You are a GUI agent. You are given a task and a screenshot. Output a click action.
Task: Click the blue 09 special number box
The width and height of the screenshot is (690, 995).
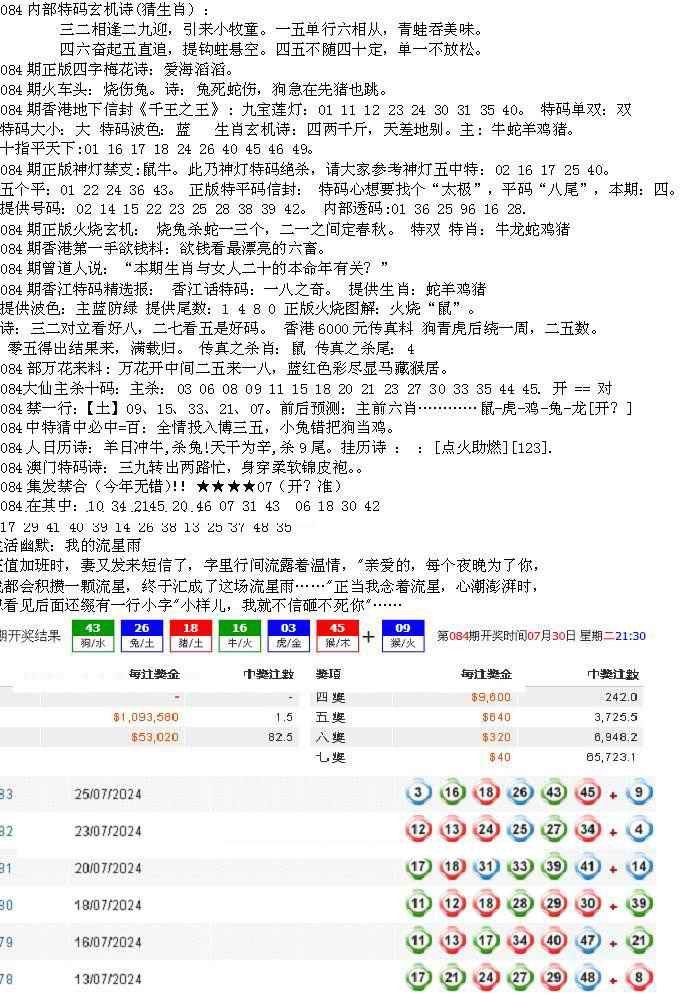point(404,635)
